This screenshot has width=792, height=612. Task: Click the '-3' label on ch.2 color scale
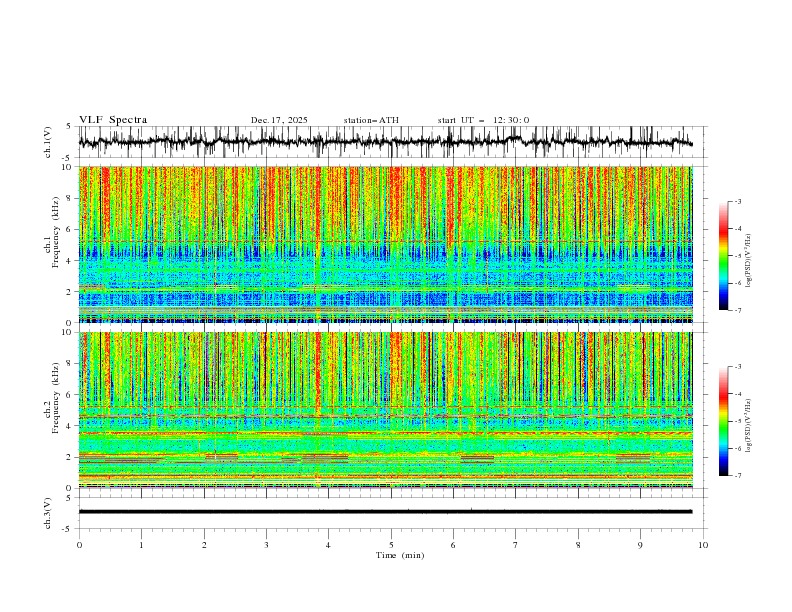tap(737, 367)
